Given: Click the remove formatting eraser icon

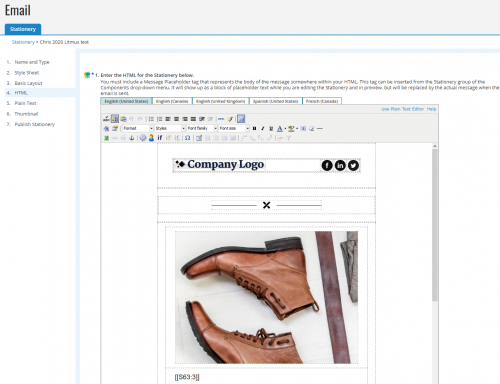Looking at the screenshot, I should coord(311,128).
